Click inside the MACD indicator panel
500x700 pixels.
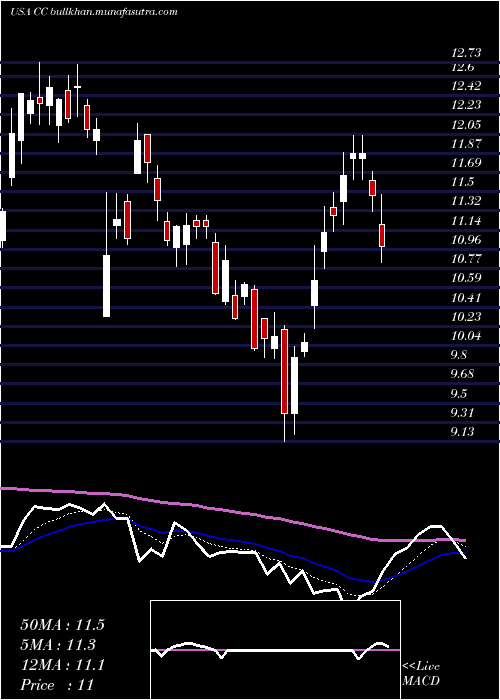275,650
